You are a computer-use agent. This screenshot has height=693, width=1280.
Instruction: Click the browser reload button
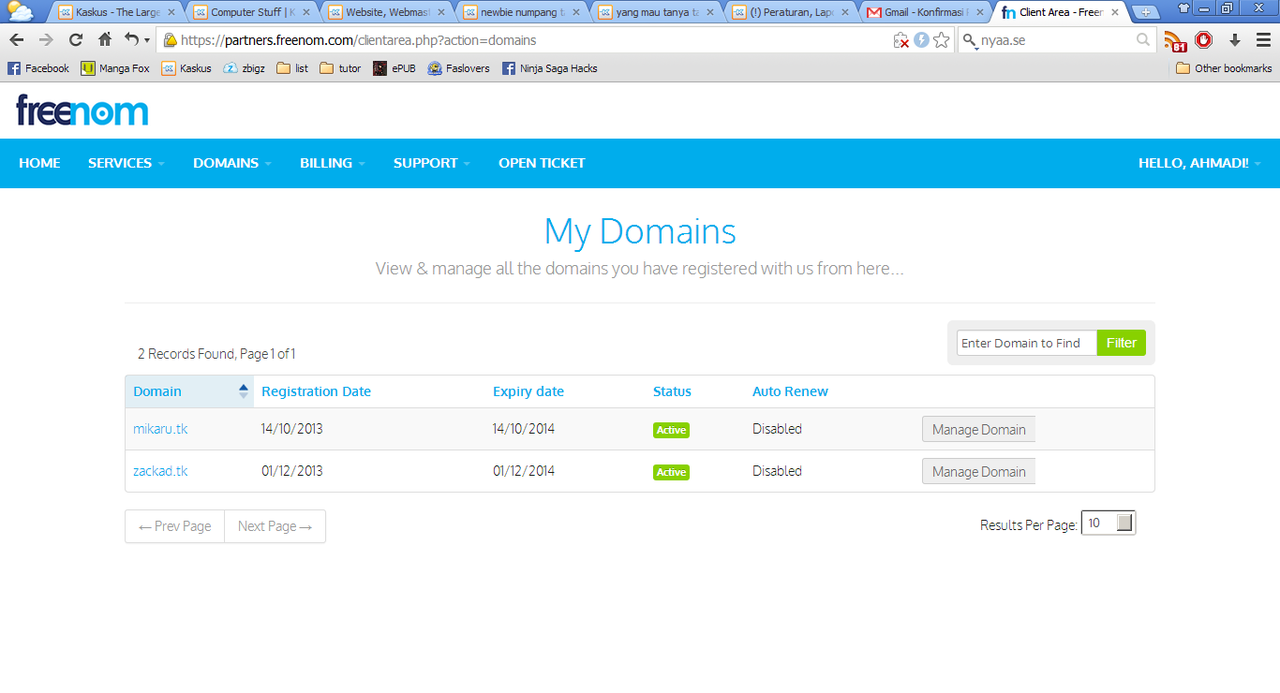[76, 41]
